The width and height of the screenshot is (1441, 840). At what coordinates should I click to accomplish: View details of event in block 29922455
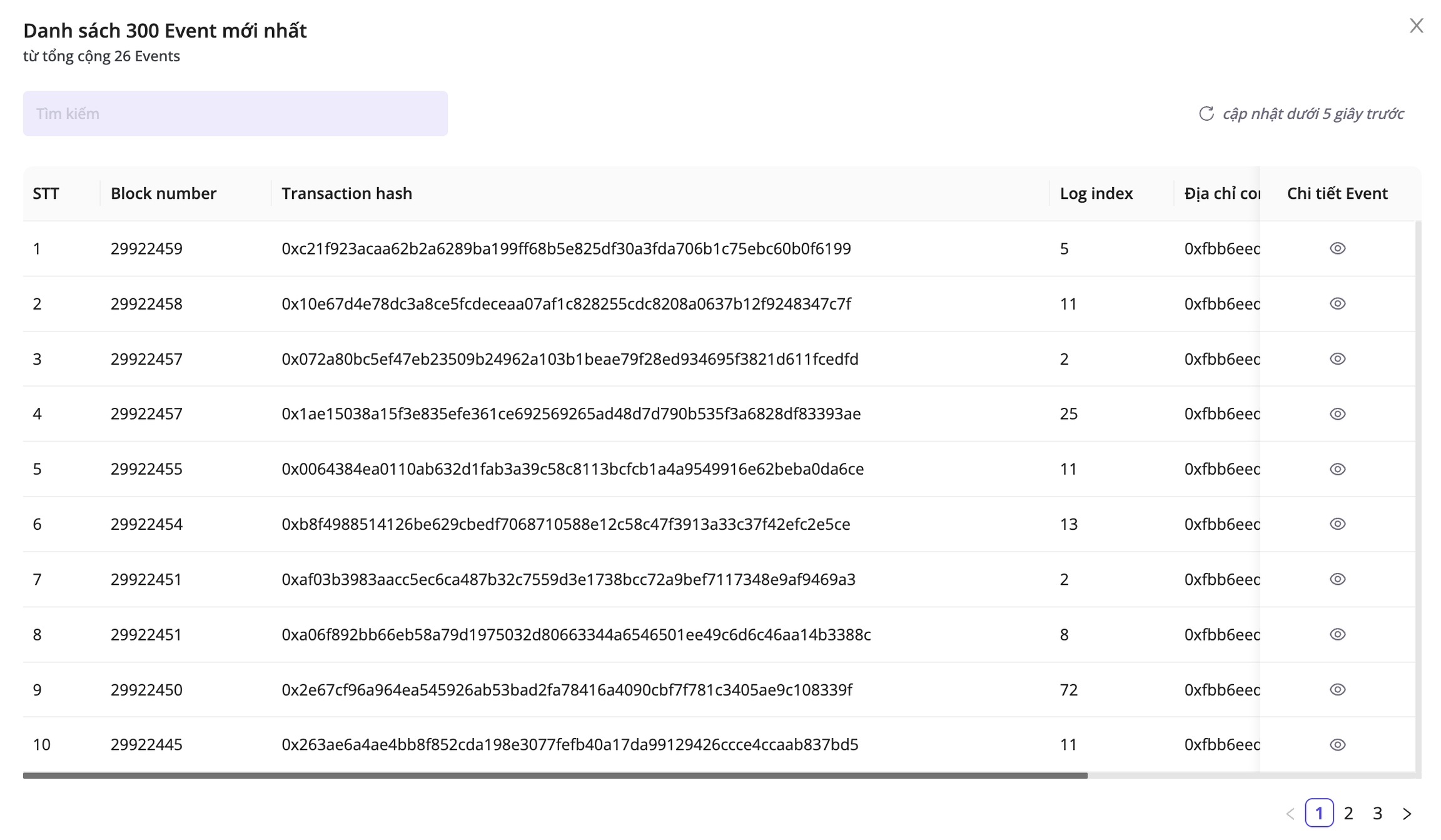point(1337,469)
